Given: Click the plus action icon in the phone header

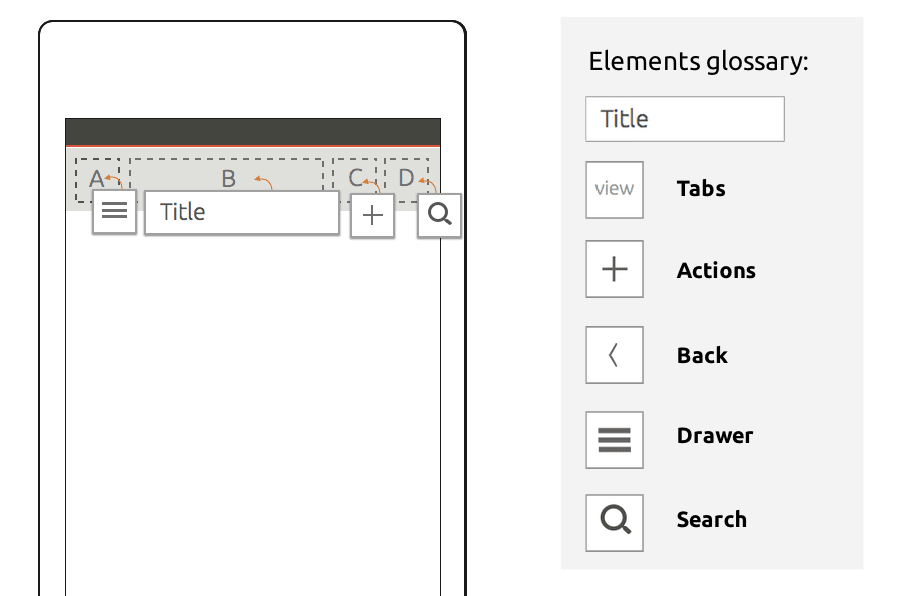Looking at the screenshot, I should 372,216.
